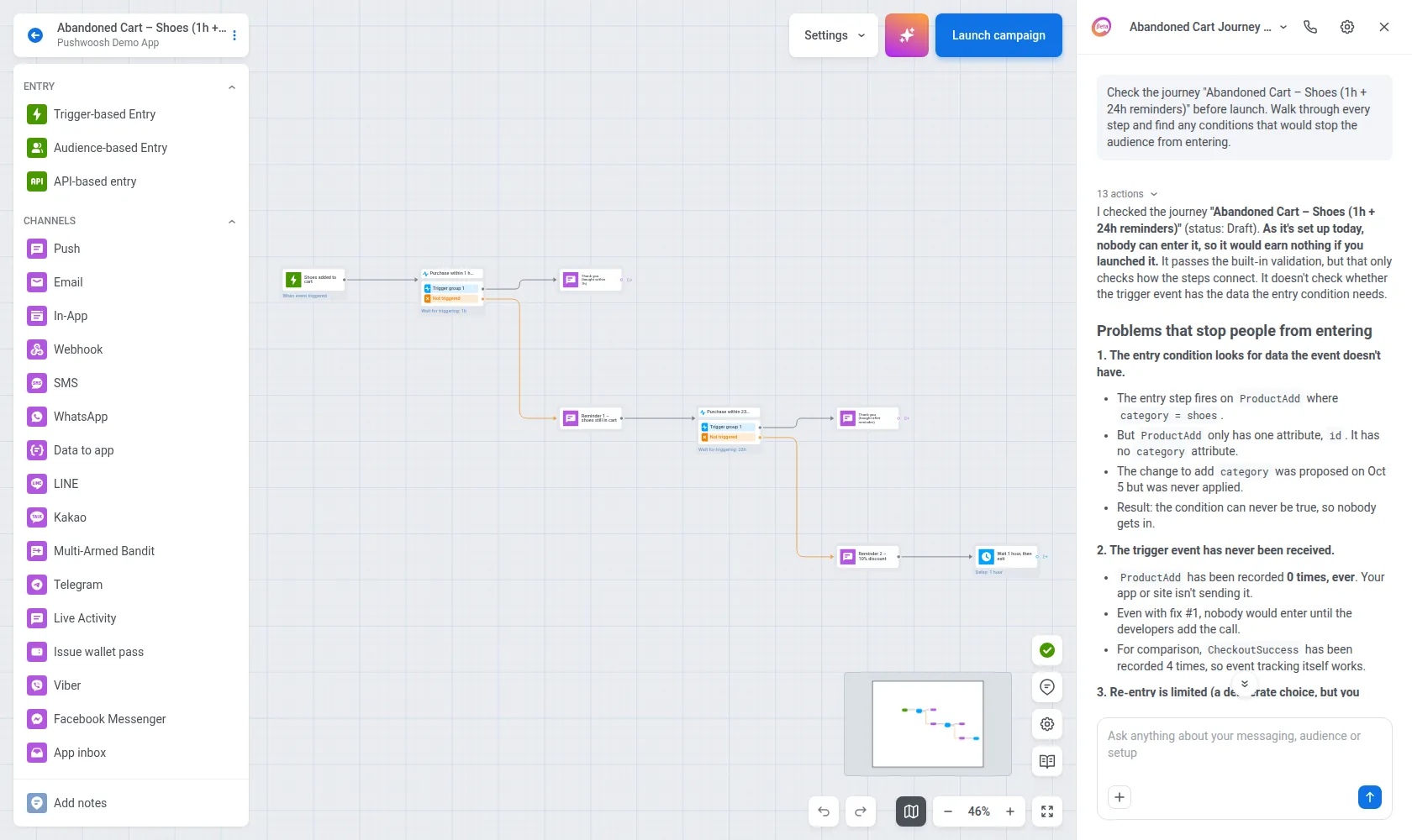
Task: Zoom in with the plus button
Action: [x=1010, y=811]
